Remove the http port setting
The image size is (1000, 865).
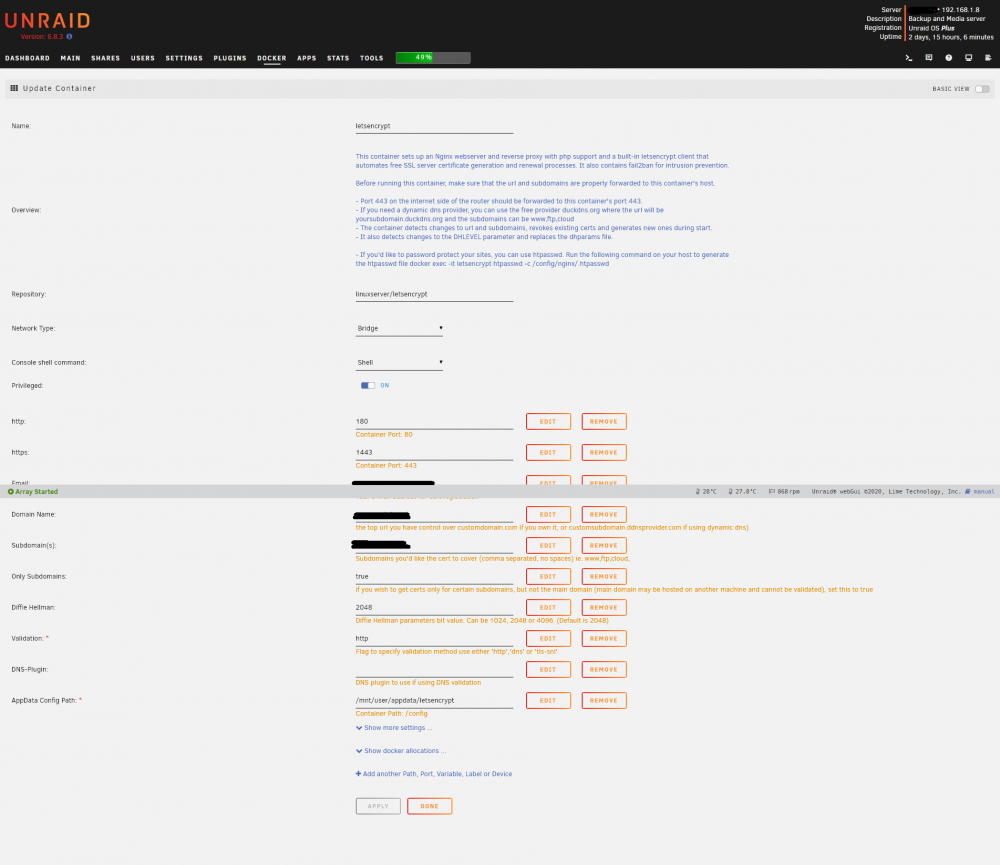click(x=603, y=422)
